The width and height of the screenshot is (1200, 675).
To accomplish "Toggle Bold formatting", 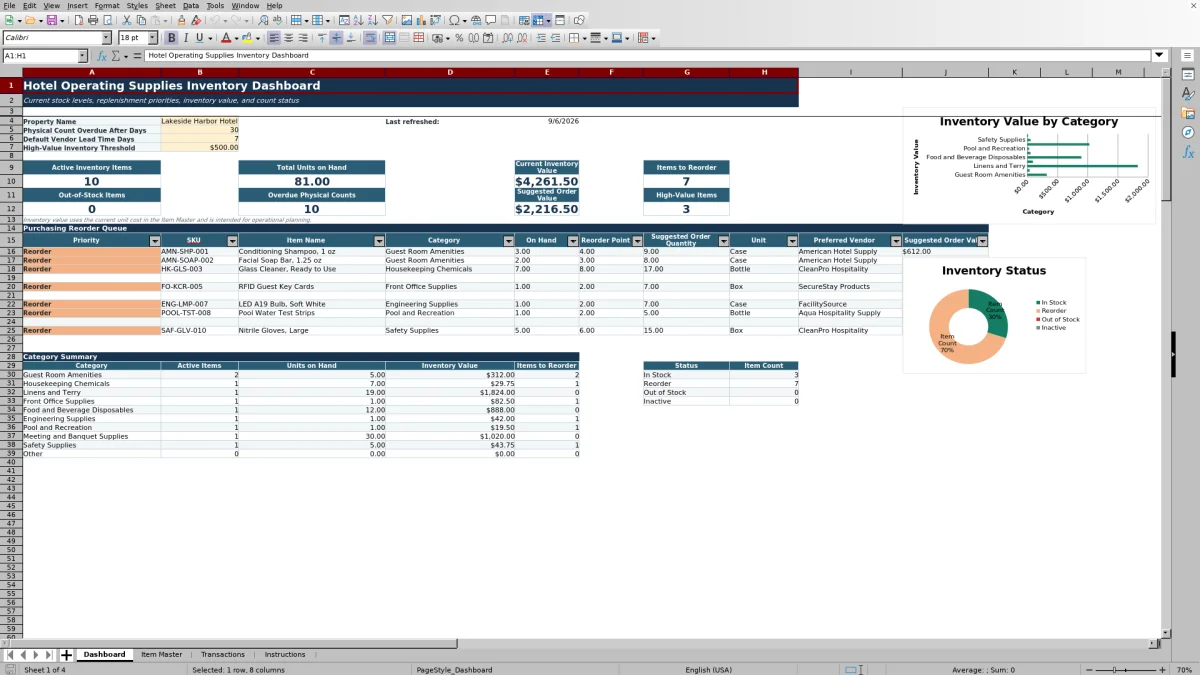I will [x=171, y=38].
